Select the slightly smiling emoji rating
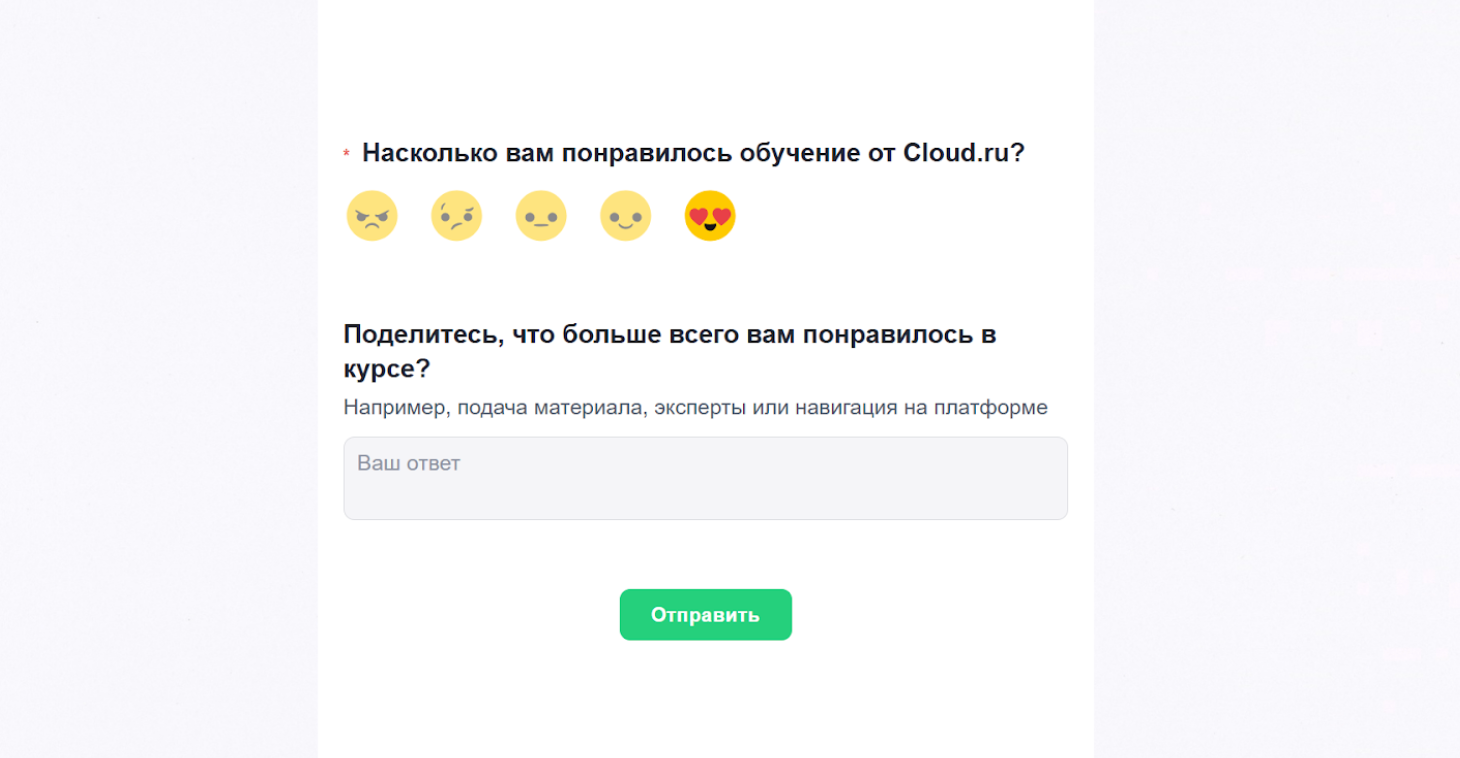1460x758 pixels. (625, 216)
